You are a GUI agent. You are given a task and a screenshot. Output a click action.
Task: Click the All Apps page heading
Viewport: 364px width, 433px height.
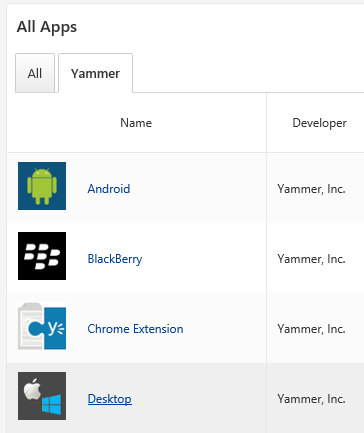coord(47,27)
